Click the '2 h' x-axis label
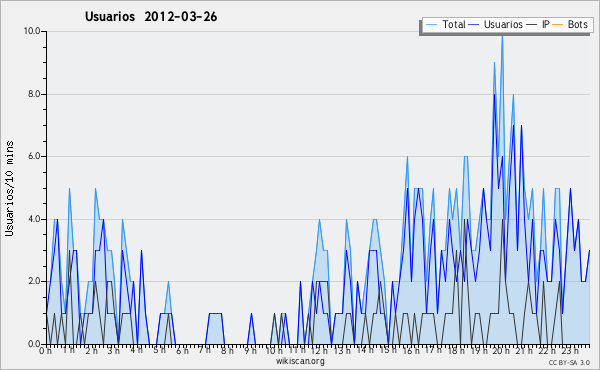The image size is (600, 370). 91,351
